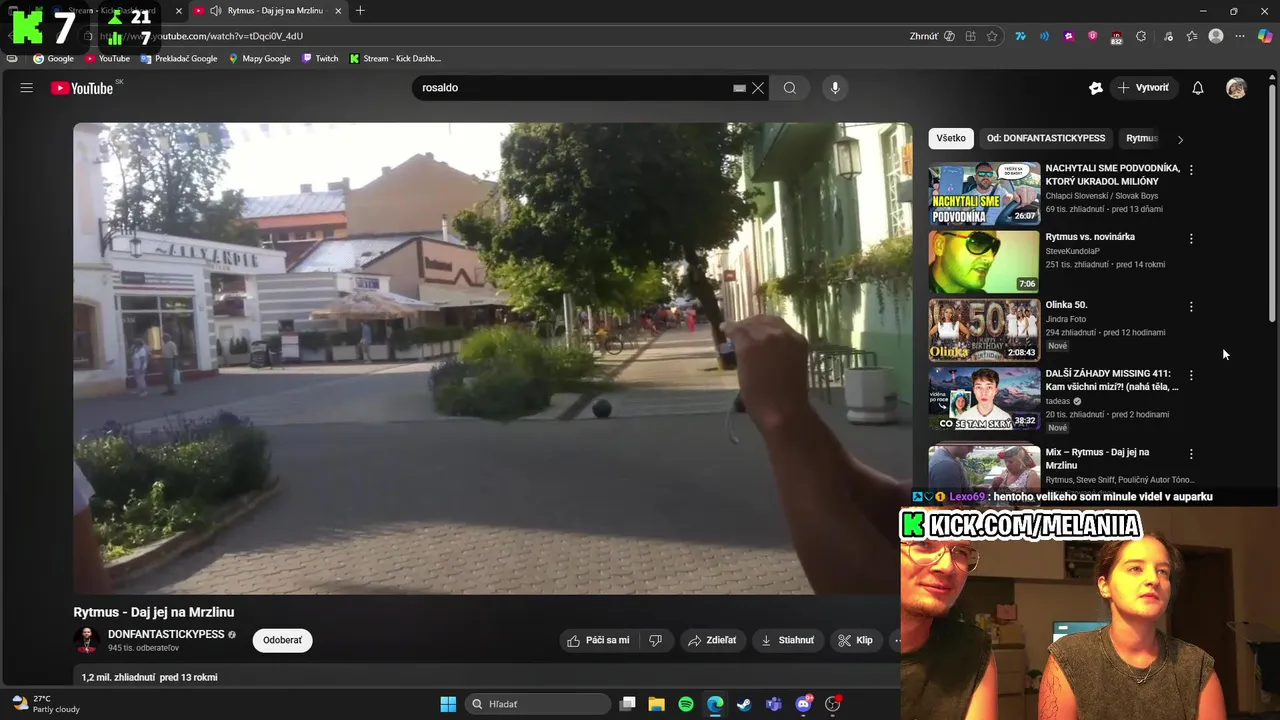Subscribe with the Odoberať button

tap(282, 640)
